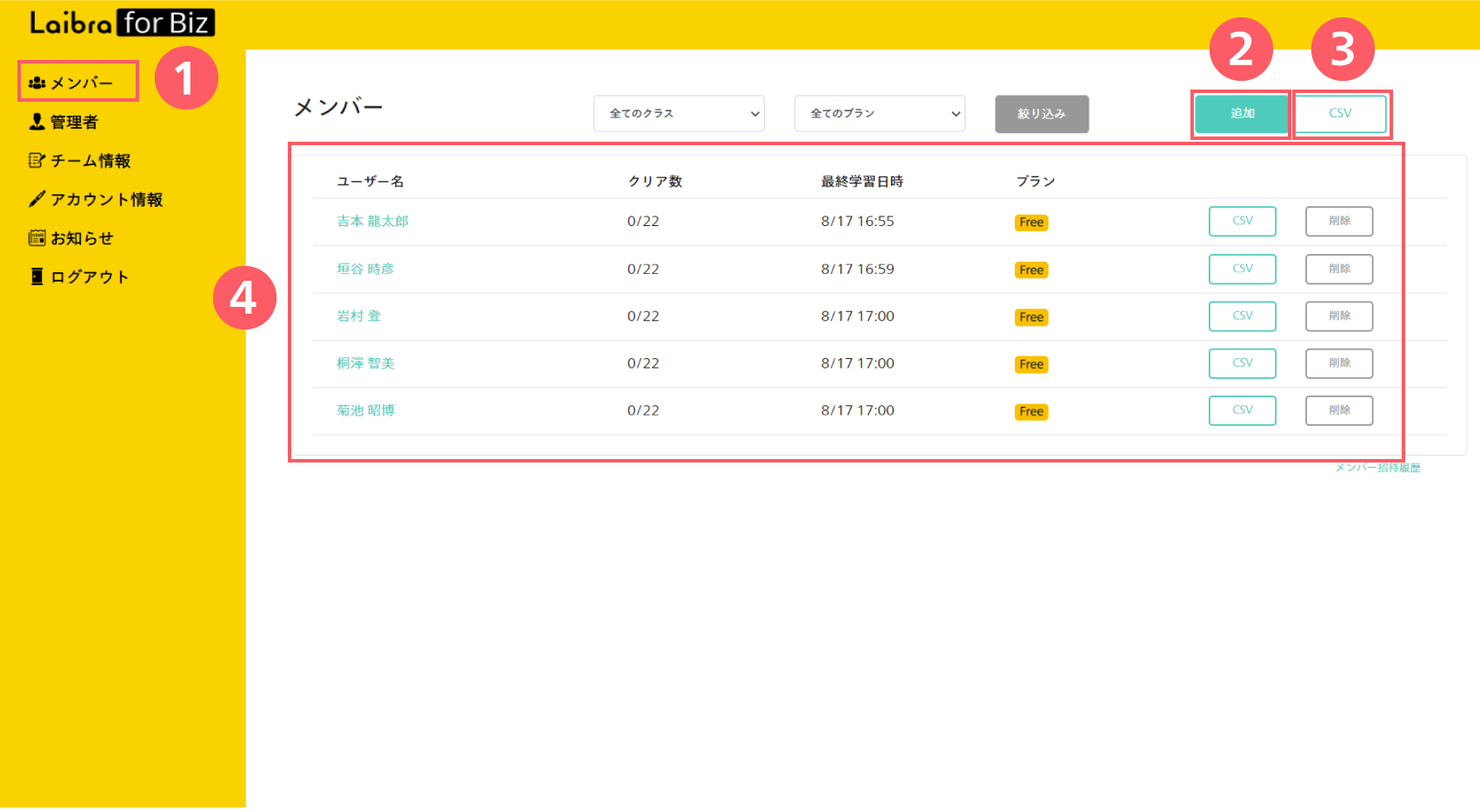Delete member 菊池 昭博

pos(1338,410)
